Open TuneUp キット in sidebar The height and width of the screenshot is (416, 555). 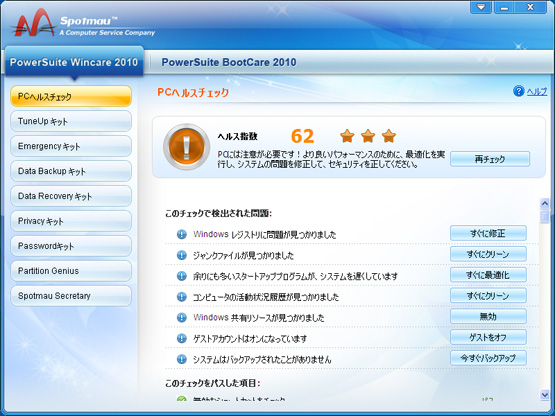[71, 121]
